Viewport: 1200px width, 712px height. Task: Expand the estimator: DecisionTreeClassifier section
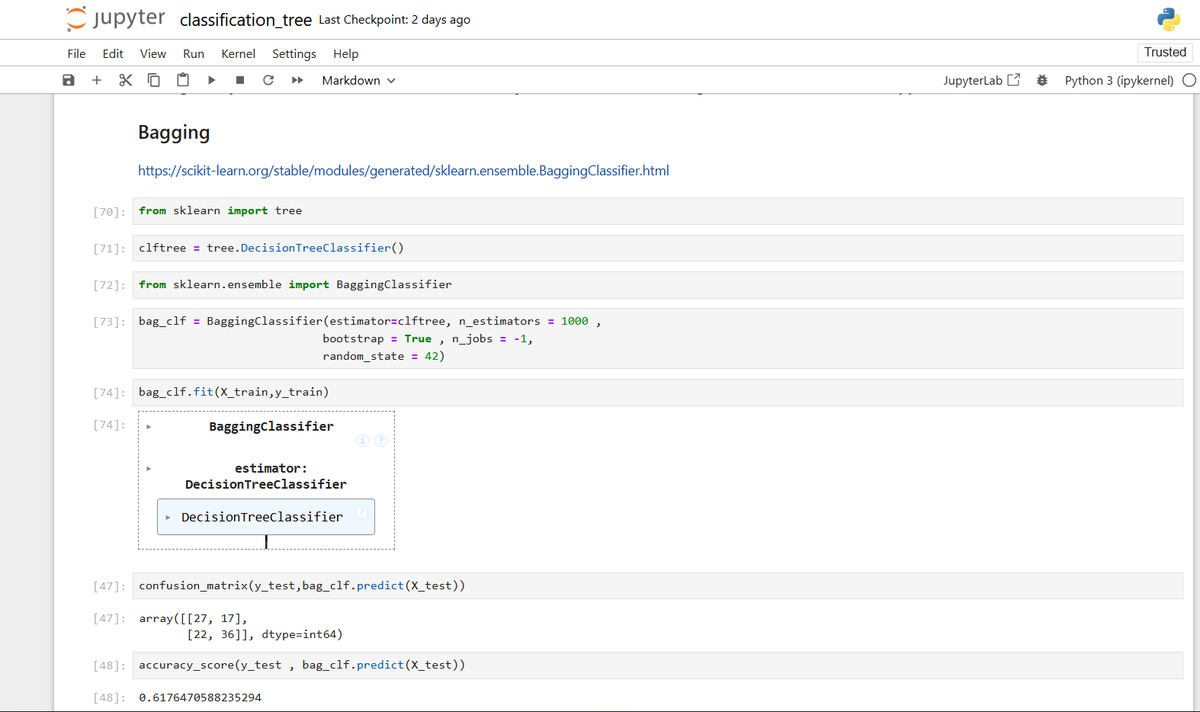[x=149, y=467]
